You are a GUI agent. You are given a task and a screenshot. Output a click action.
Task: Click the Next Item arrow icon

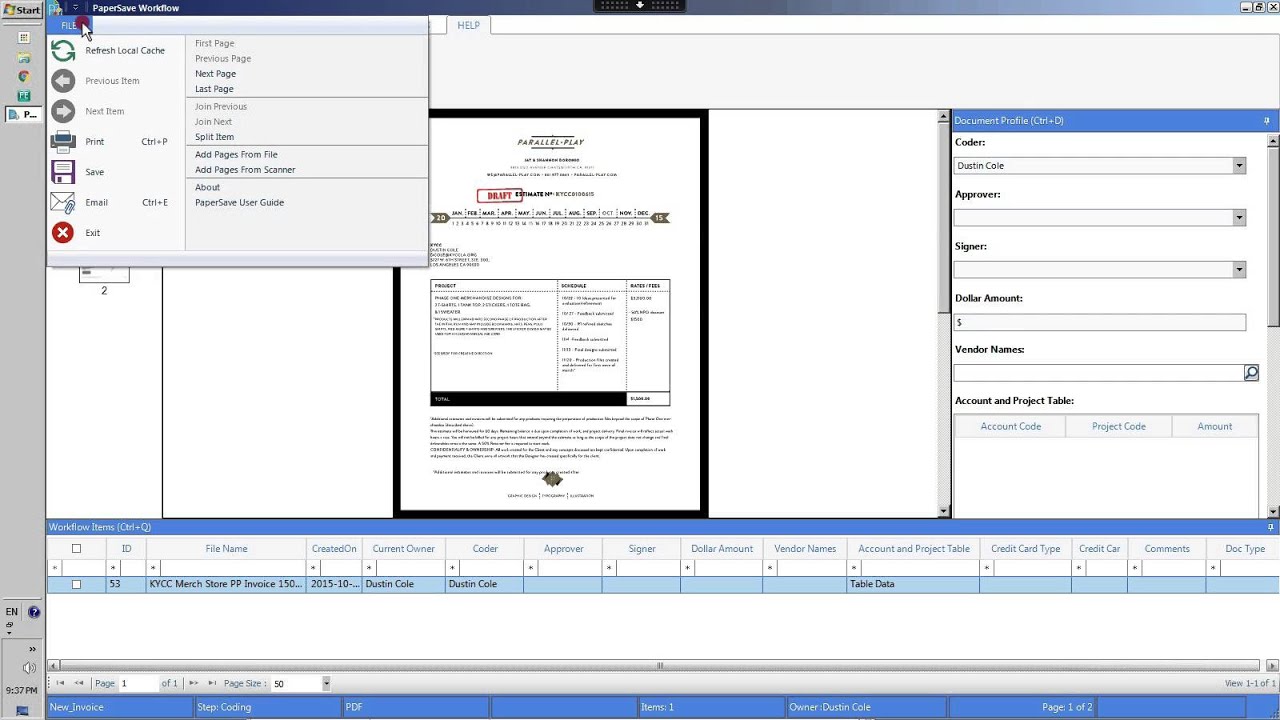63,111
